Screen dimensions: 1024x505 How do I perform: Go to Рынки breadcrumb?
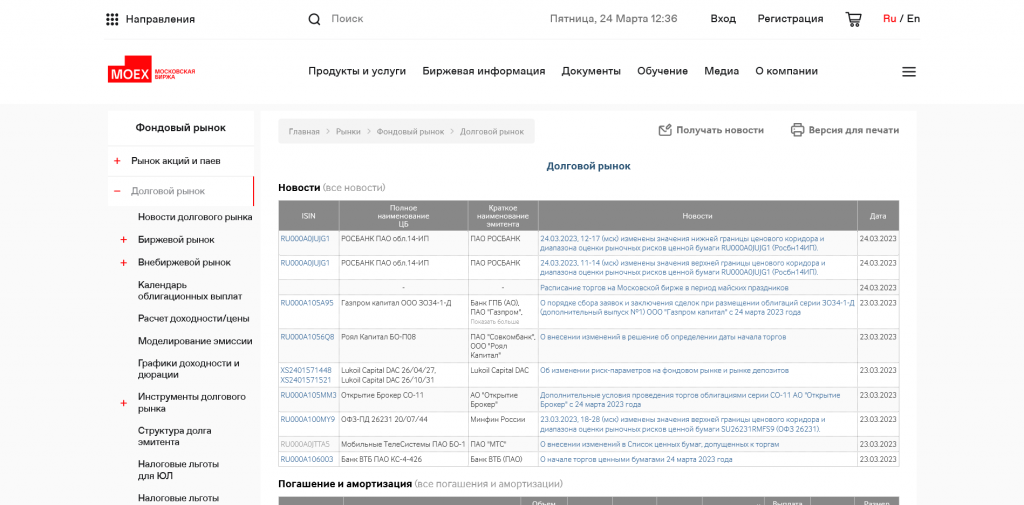point(348,131)
